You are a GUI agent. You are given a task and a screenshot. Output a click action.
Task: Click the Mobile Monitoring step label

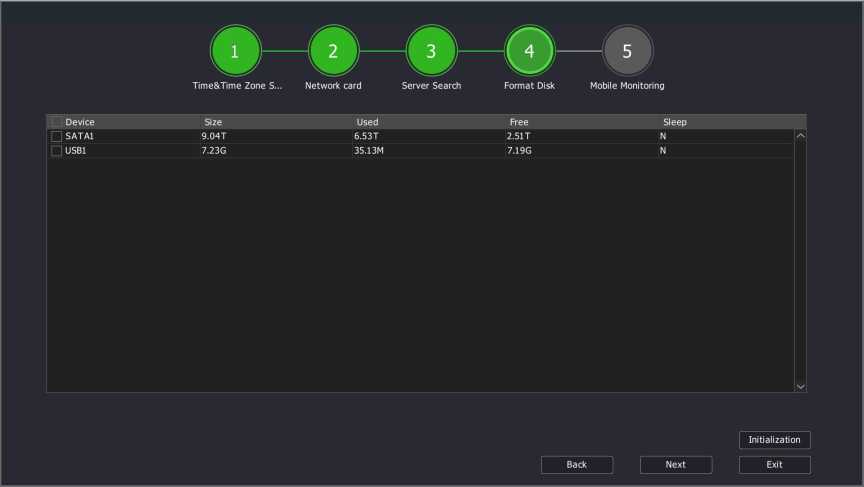click(627, 86)
